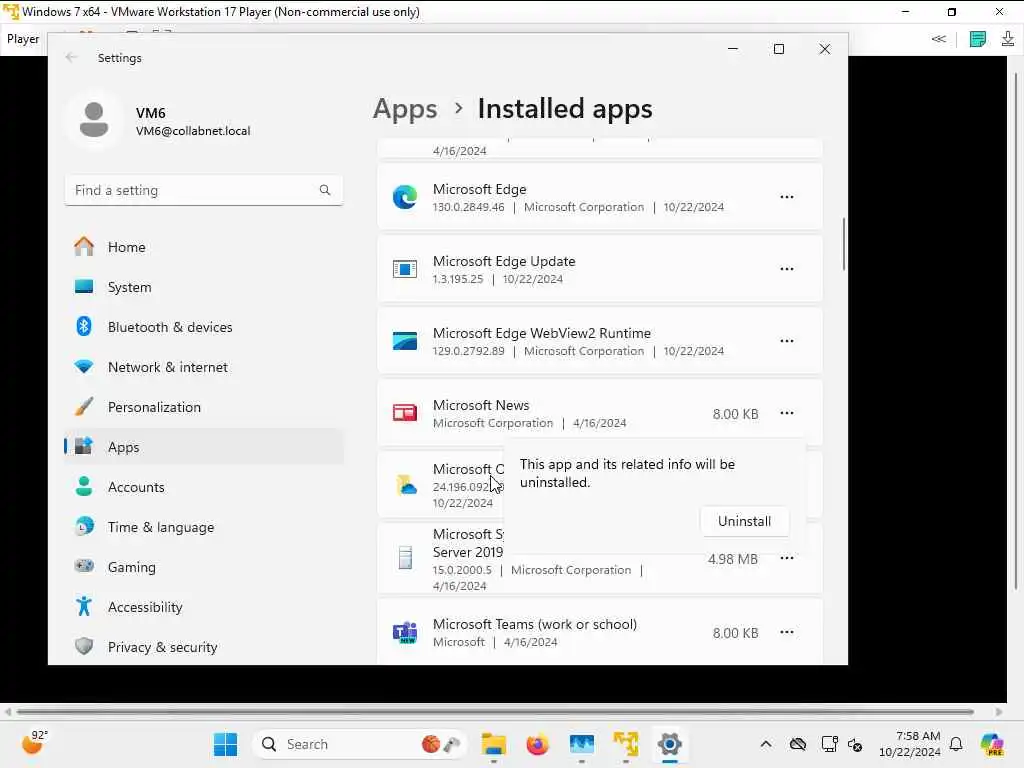Open Bluetooth & devices settings
Image resolution: width=1024 pixels, height=768 pixels.
(204, 327)
